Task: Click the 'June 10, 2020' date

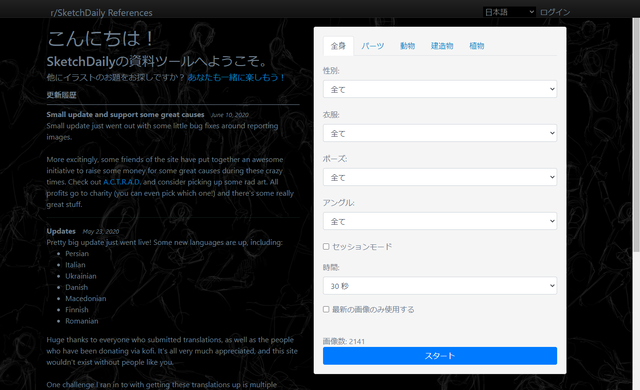Action: tap(229, 115)
